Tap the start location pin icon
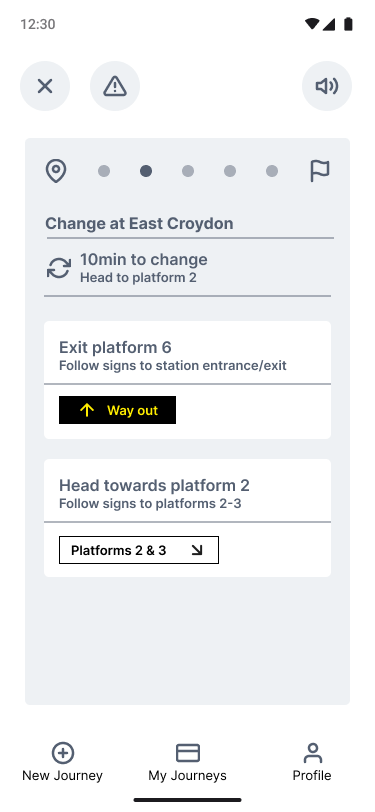 [x=56, y=171]
